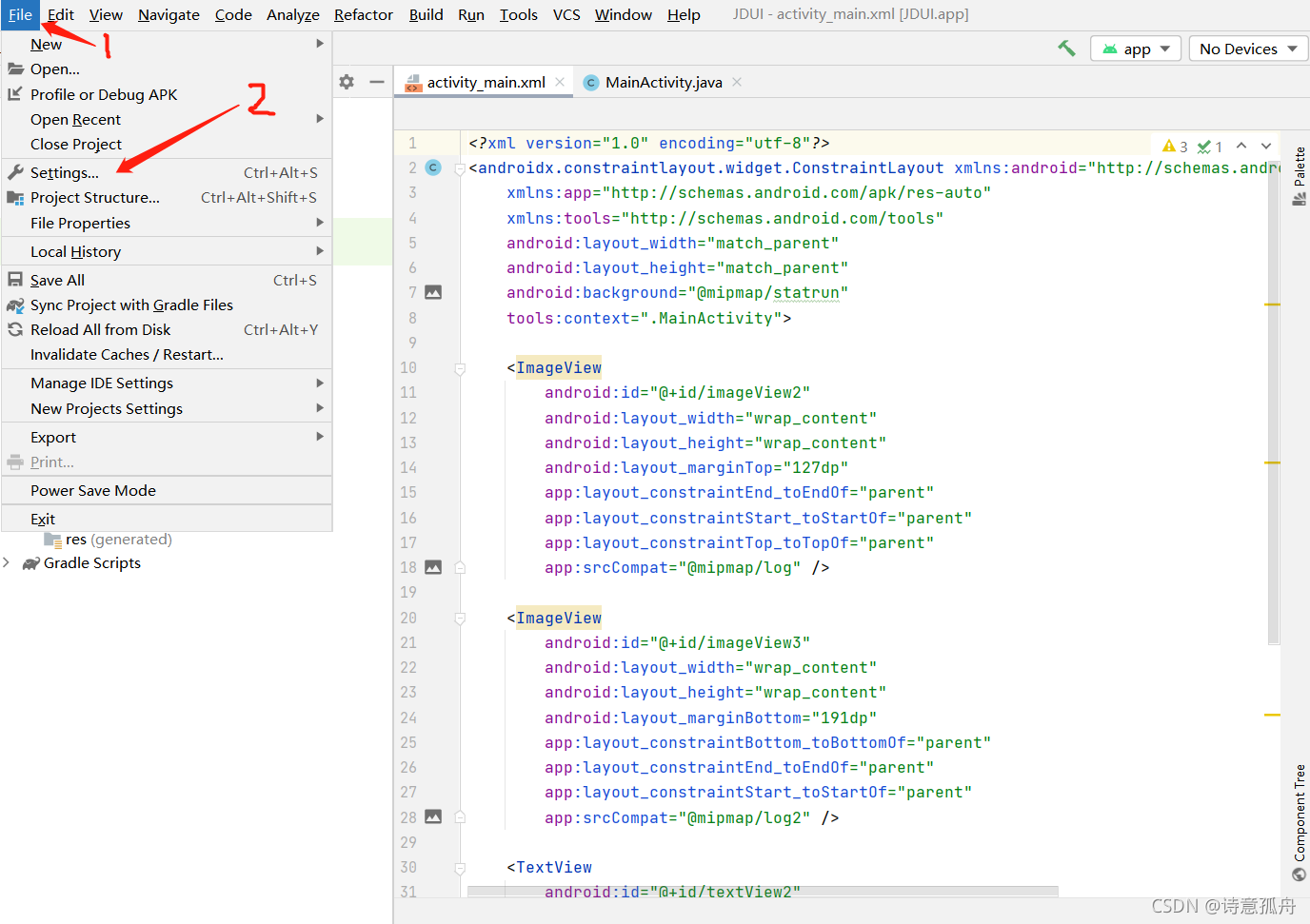Open the No Devices selector dropdown
The width and height of the screenshot is (1310, 924).
1249,49
